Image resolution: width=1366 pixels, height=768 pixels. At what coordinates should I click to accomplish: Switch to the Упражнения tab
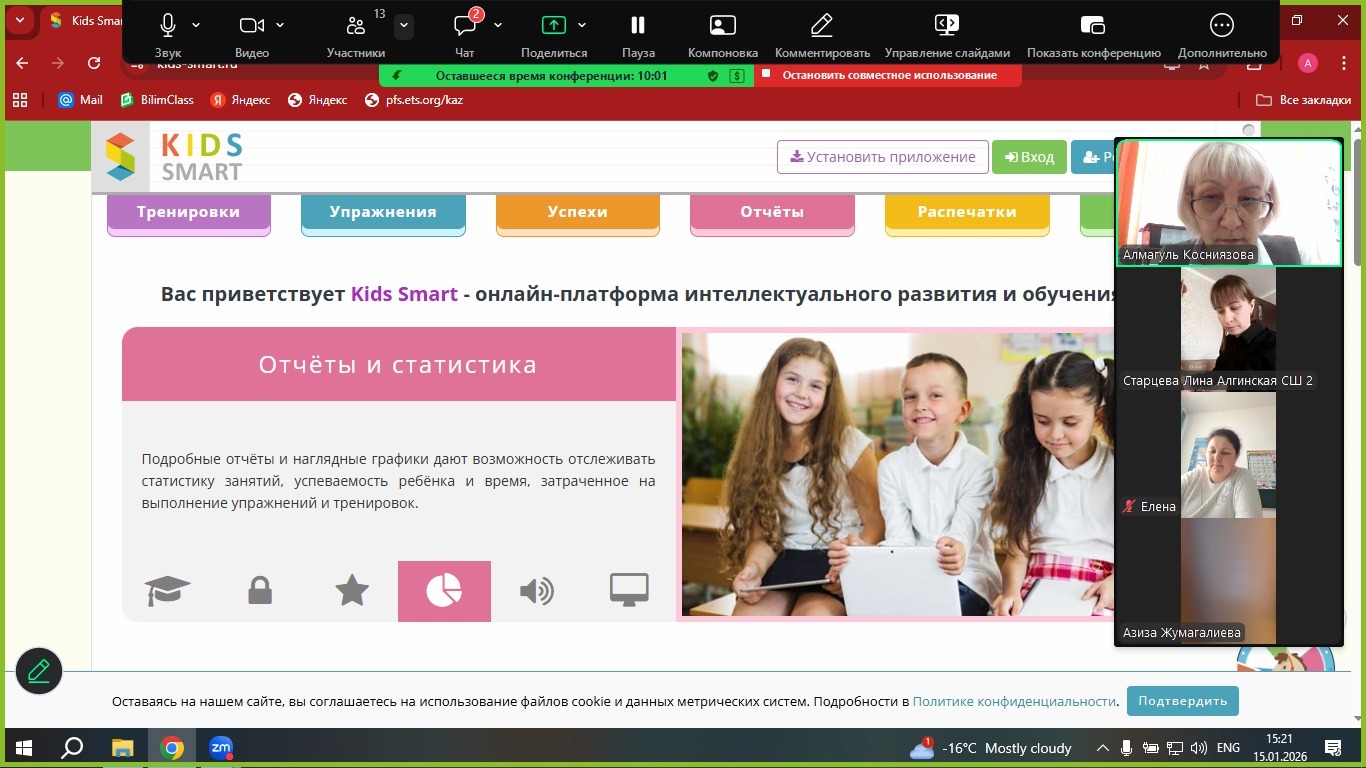[383, 212]
